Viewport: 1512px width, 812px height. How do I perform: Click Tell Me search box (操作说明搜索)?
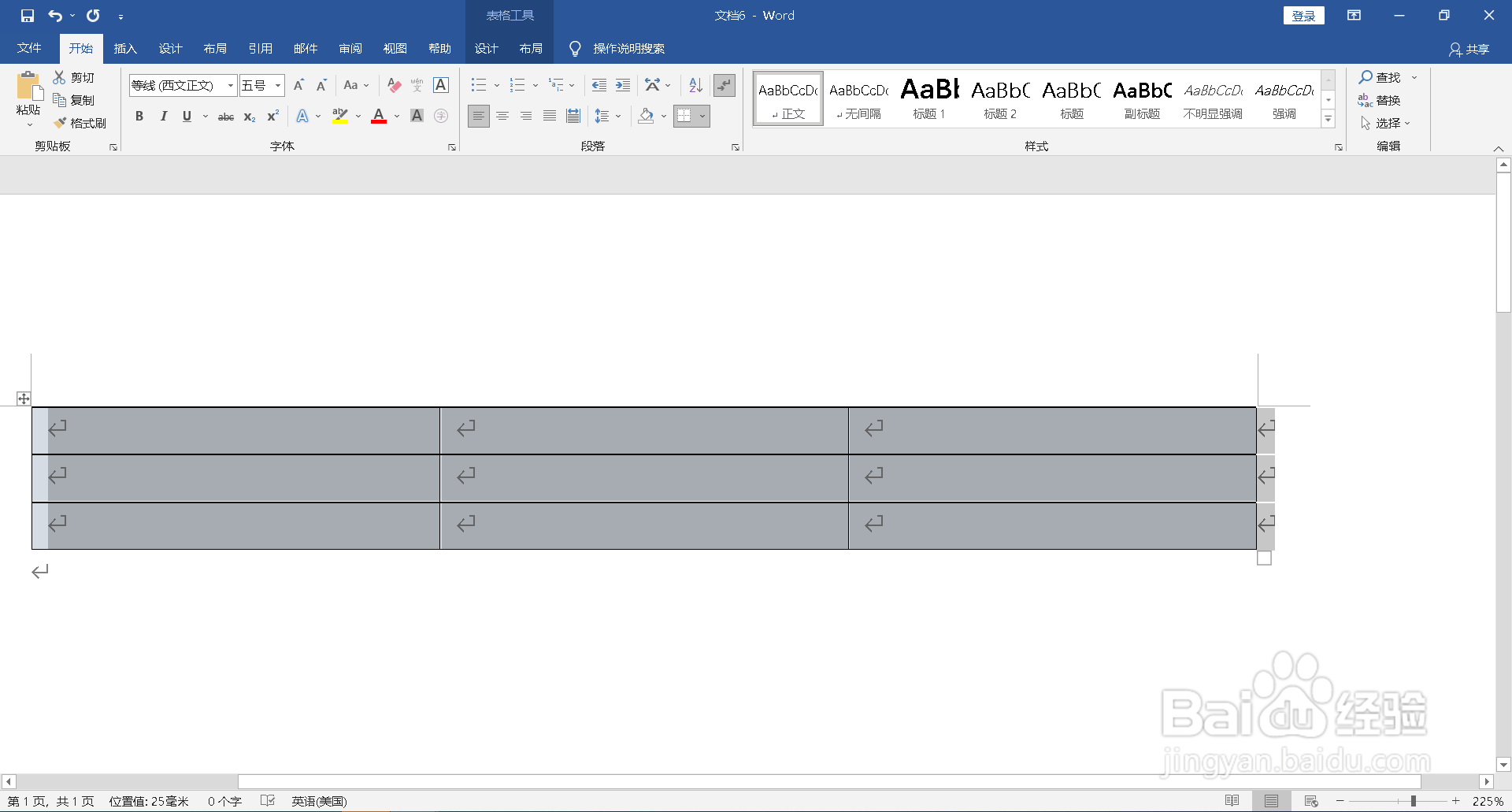point(628,49)
